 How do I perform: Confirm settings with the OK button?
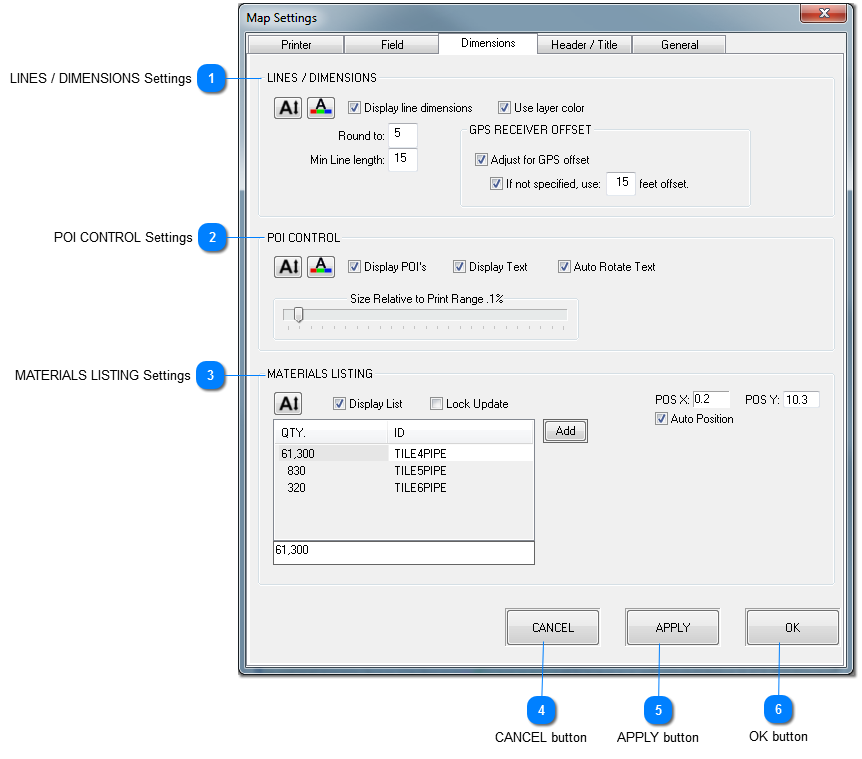point(792,627)
